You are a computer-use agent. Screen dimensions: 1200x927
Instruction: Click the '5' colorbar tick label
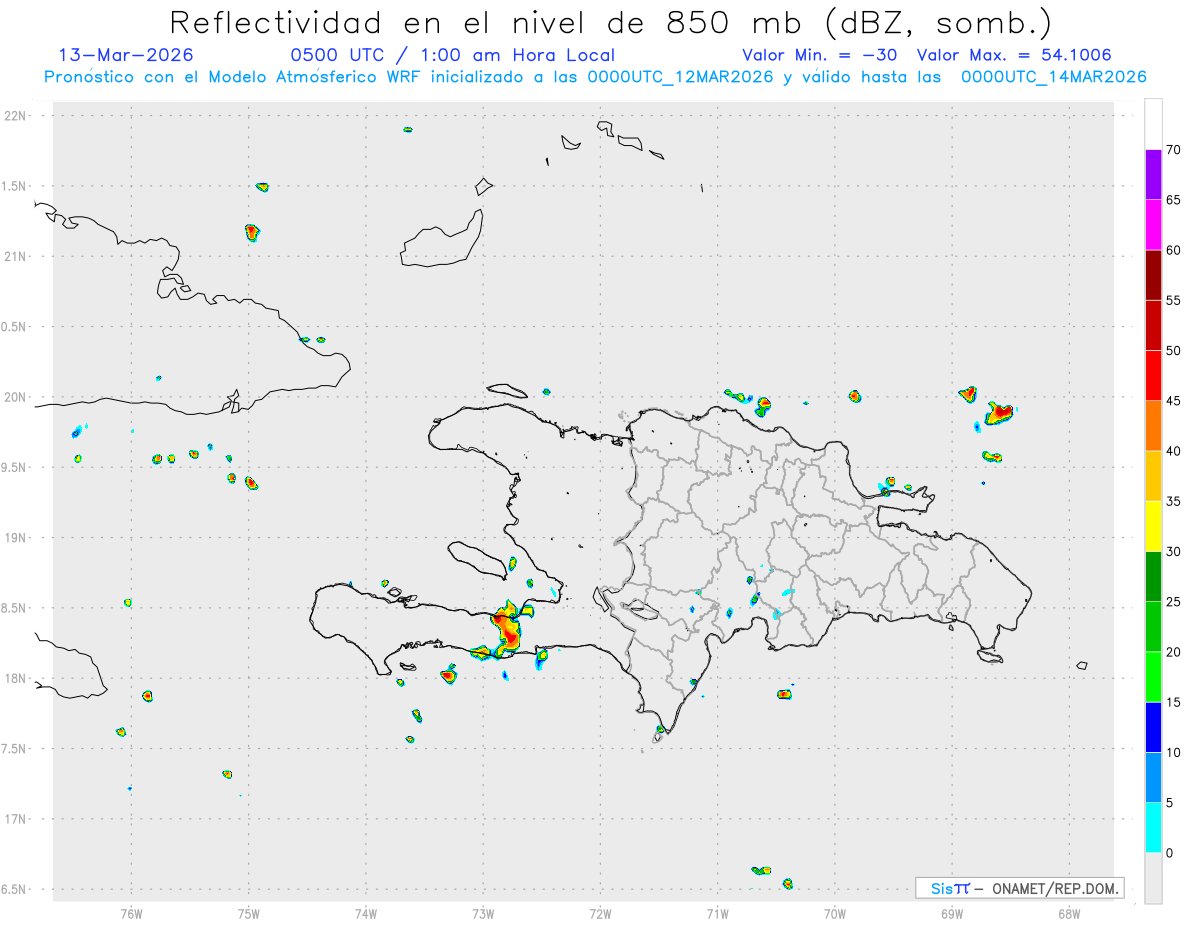tap(1169, 803)
